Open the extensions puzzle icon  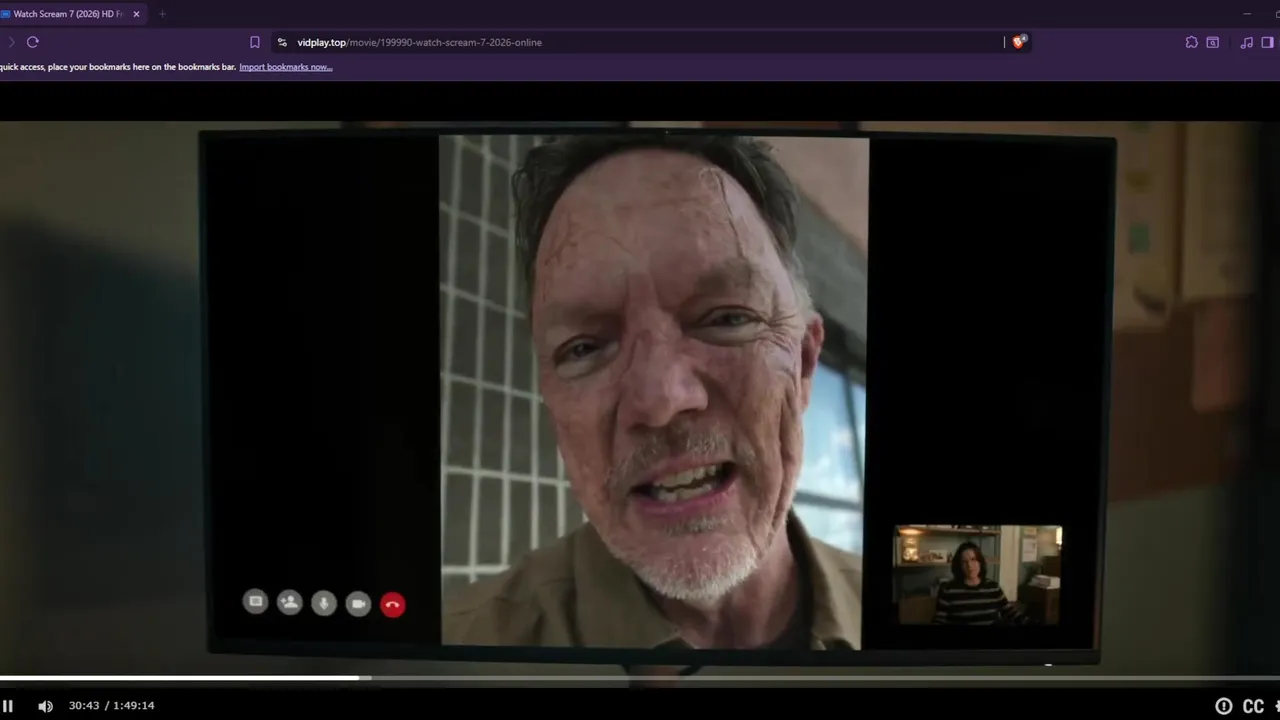[1191, 42]
